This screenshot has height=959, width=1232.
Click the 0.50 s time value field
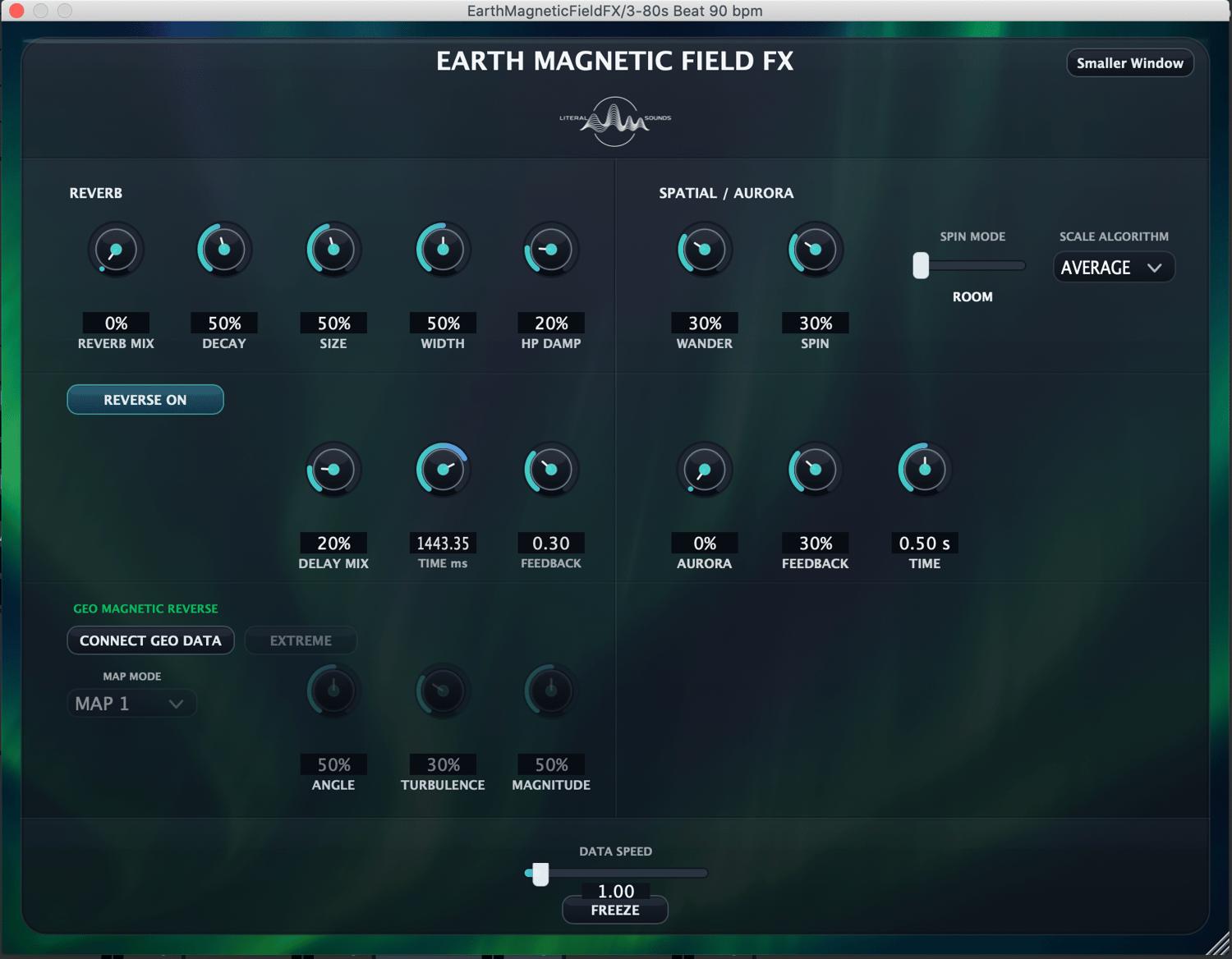pos(925,543)
